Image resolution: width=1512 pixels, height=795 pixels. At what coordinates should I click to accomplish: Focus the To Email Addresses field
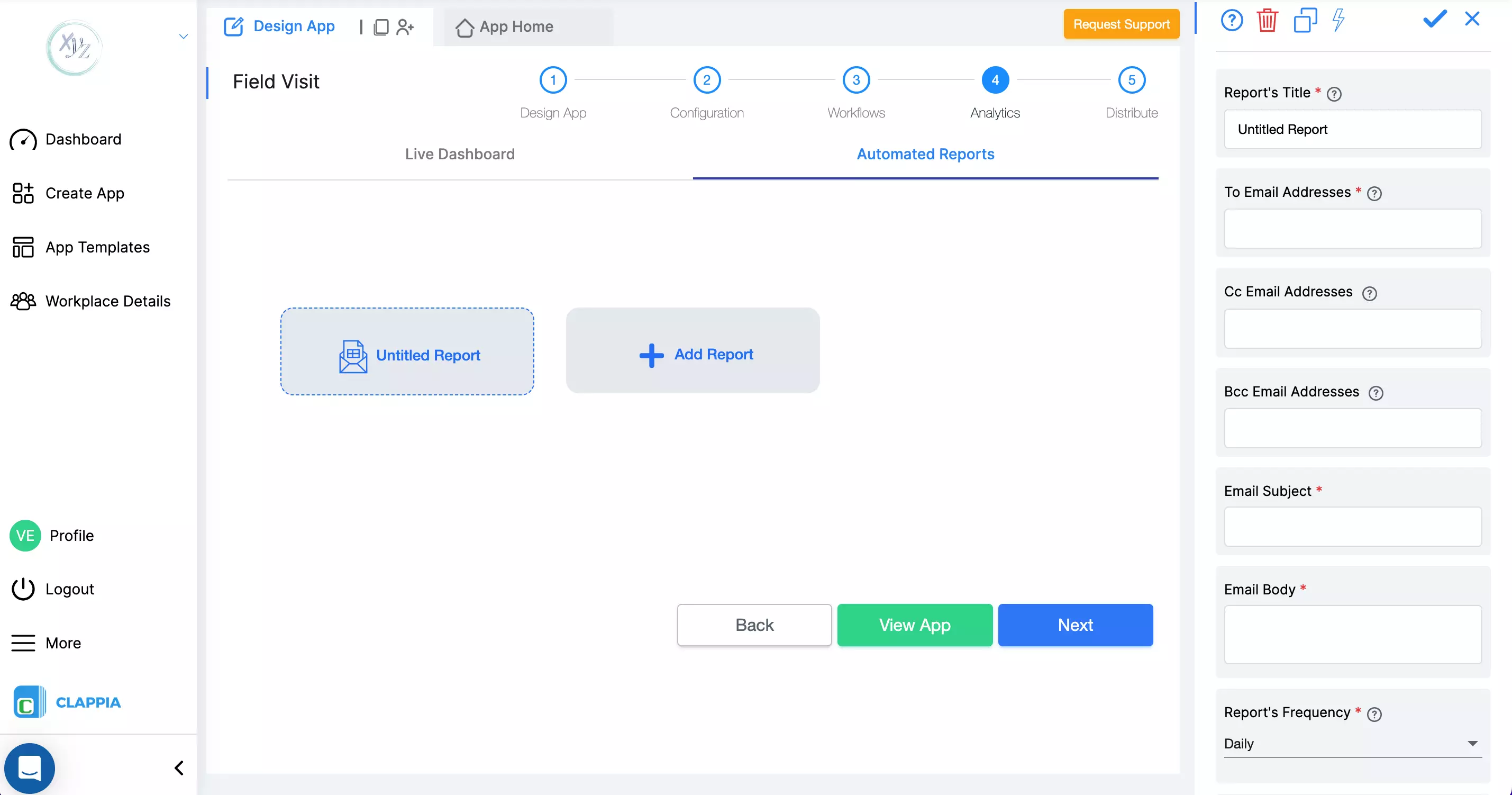(1352, 229)
